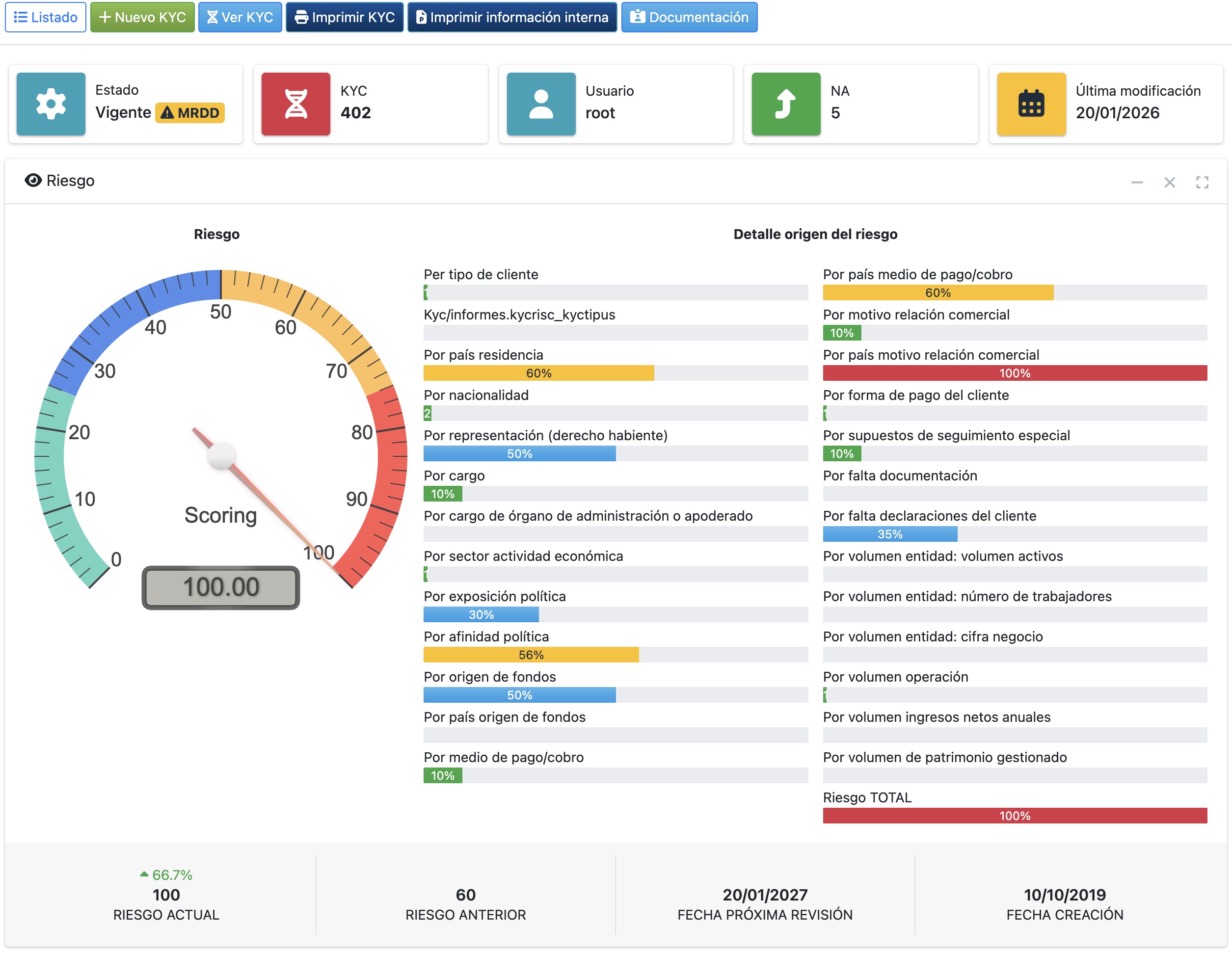Click the 10/10/2019 creation date
This screenshot has height=953, width=1232.
click(1065, 895)
